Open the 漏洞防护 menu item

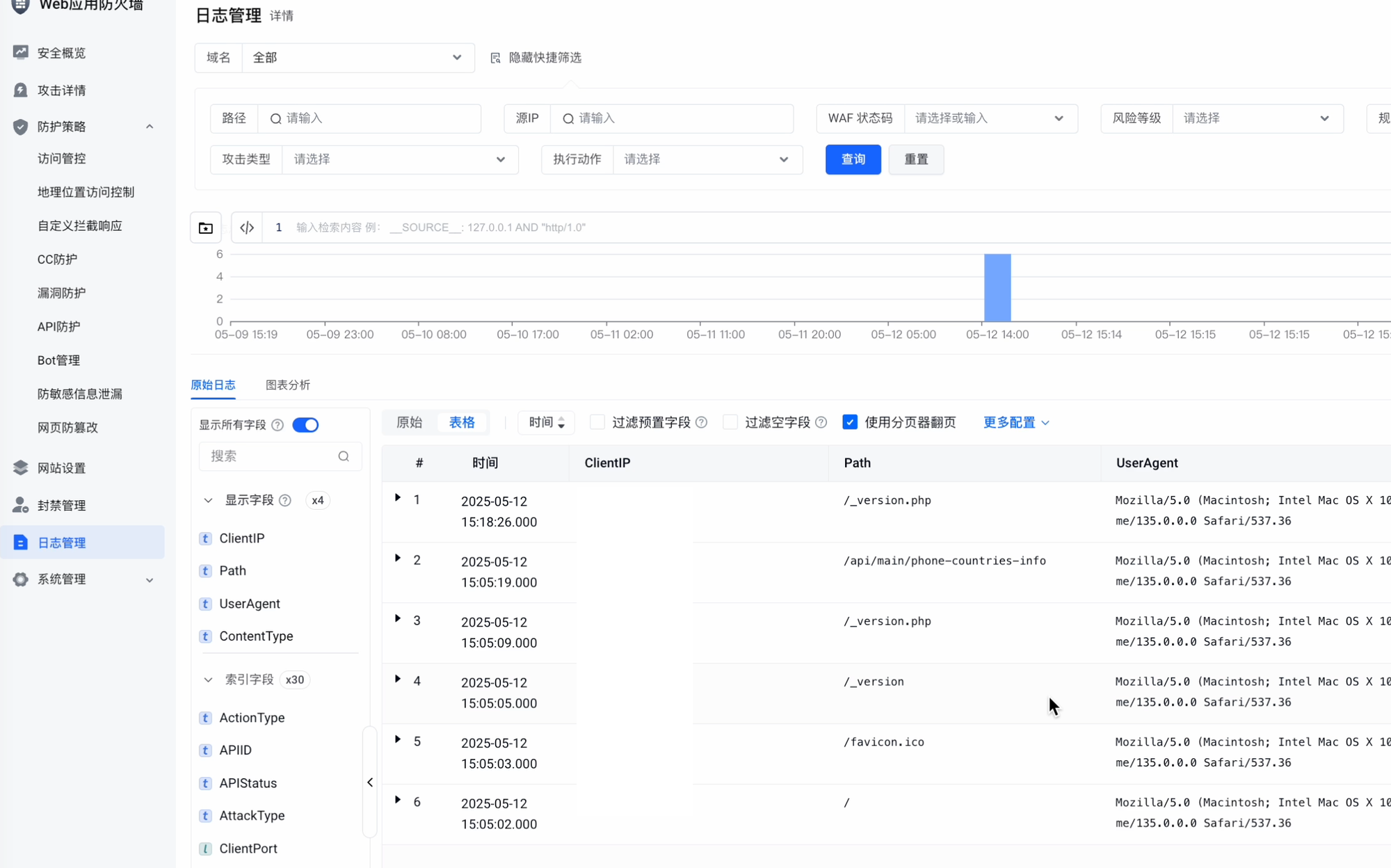(x=62, y=293)
